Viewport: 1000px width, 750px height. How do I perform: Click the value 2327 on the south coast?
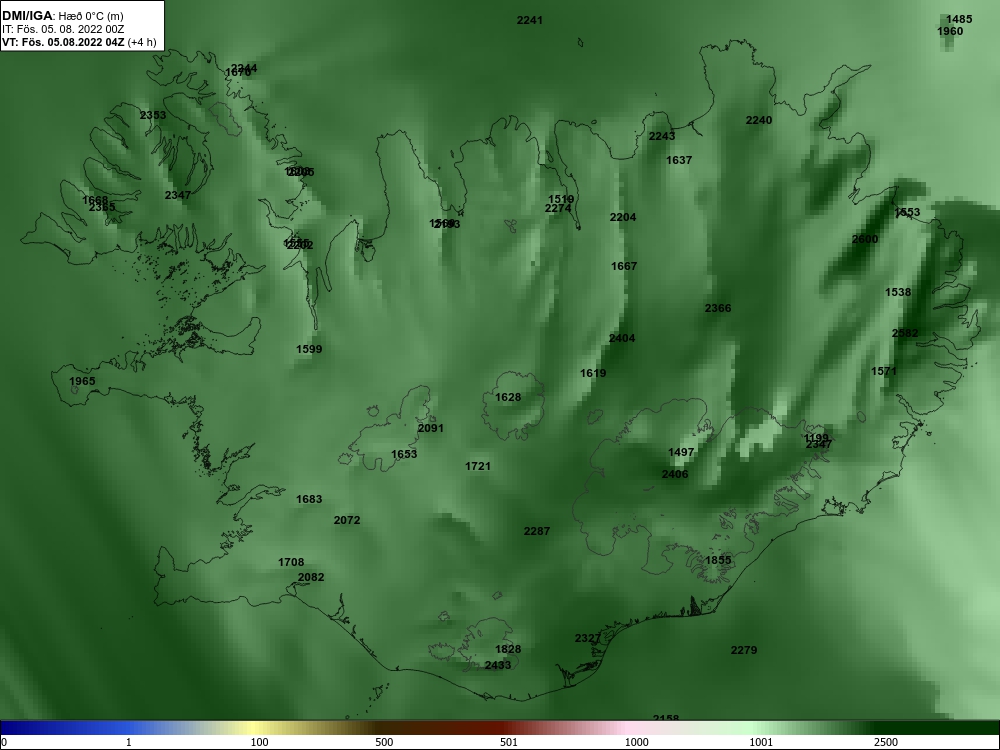(x=587, y=638)
